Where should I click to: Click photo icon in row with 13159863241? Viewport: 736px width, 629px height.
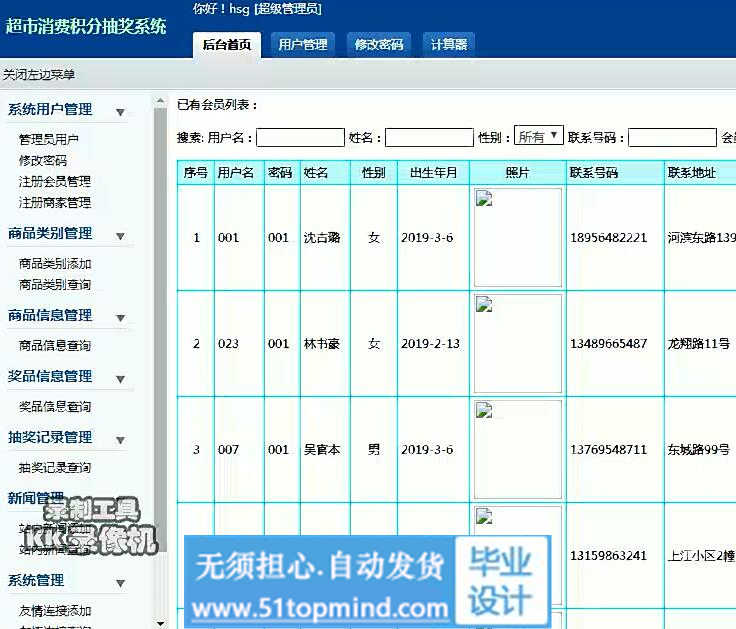tap(484, 516)
